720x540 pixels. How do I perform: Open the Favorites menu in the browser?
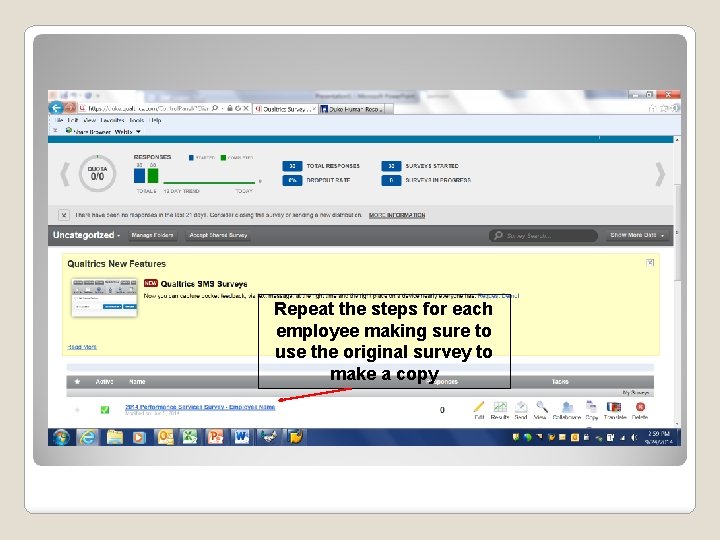(x=112, y=120)
